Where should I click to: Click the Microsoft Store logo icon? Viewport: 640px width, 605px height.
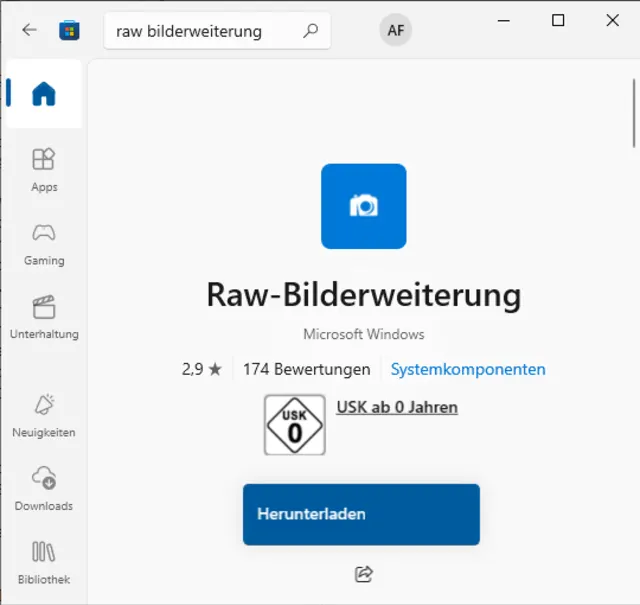click(69, 30)
